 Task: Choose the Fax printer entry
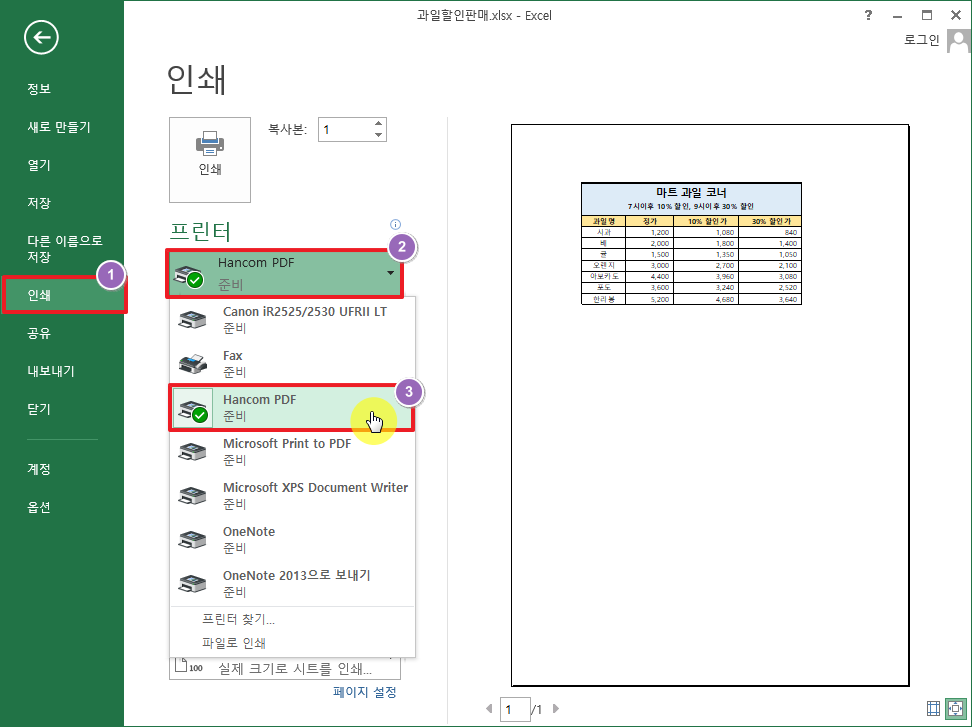pos(292,363)
